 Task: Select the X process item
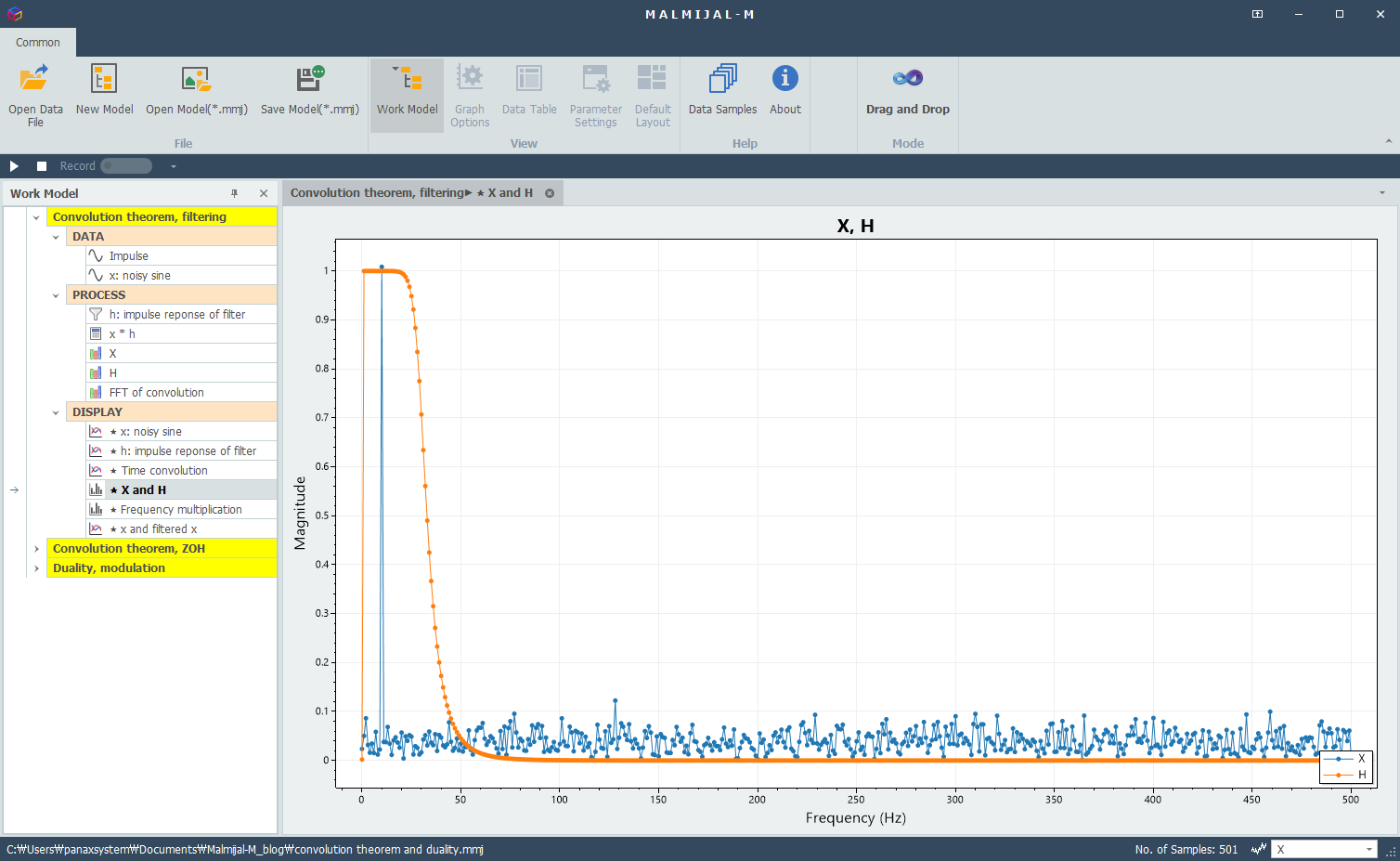click(x=181, y=354)
